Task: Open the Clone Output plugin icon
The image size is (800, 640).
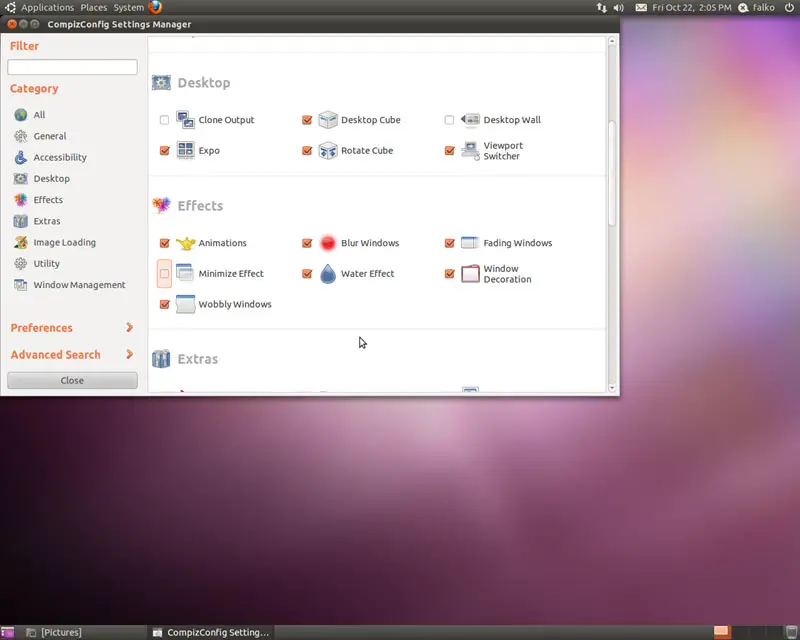Action: point(185,120)
